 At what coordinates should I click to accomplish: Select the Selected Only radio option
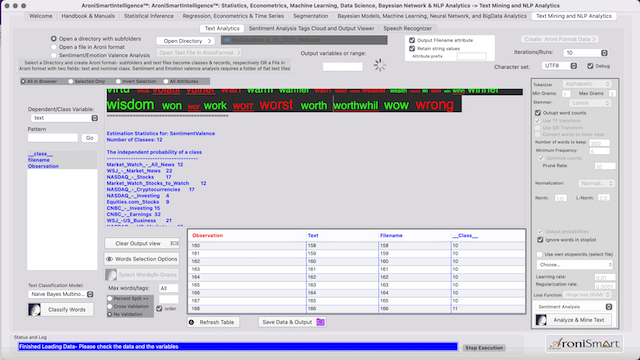tap(71, 81)
